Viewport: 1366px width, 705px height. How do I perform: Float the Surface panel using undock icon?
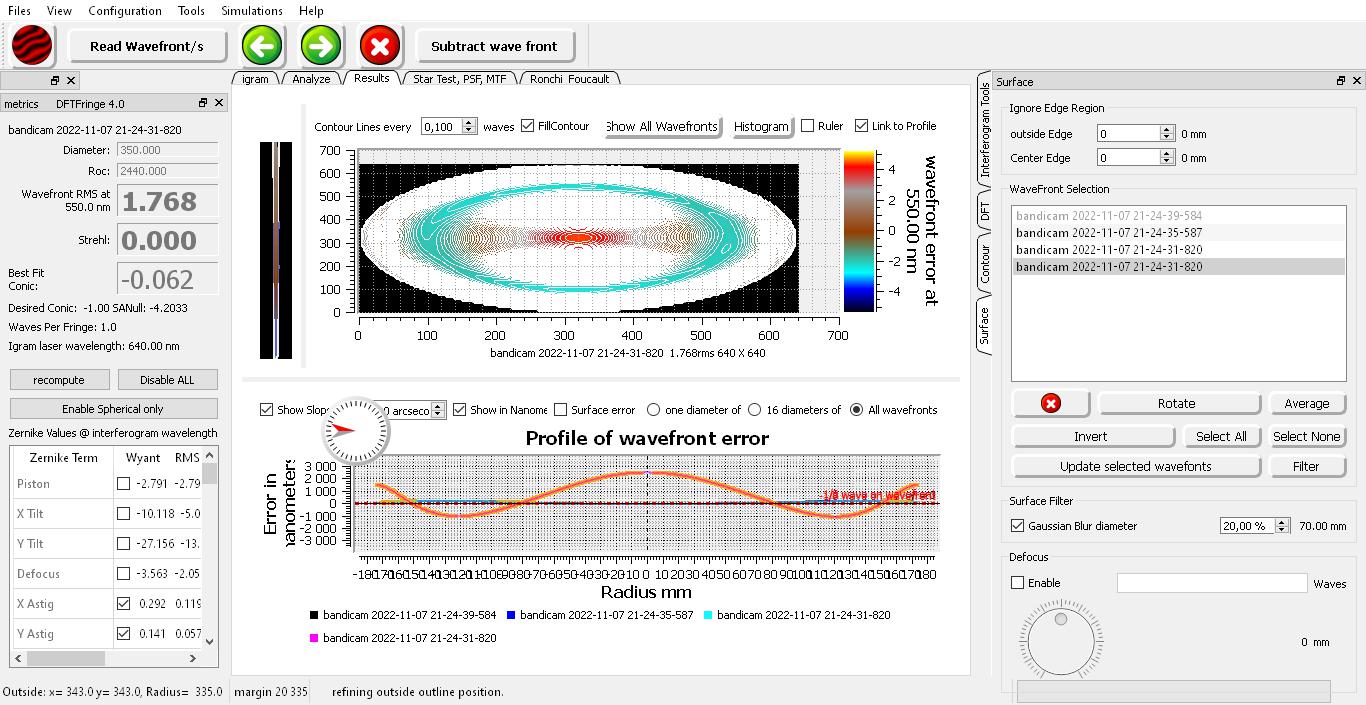(1340, 81)
